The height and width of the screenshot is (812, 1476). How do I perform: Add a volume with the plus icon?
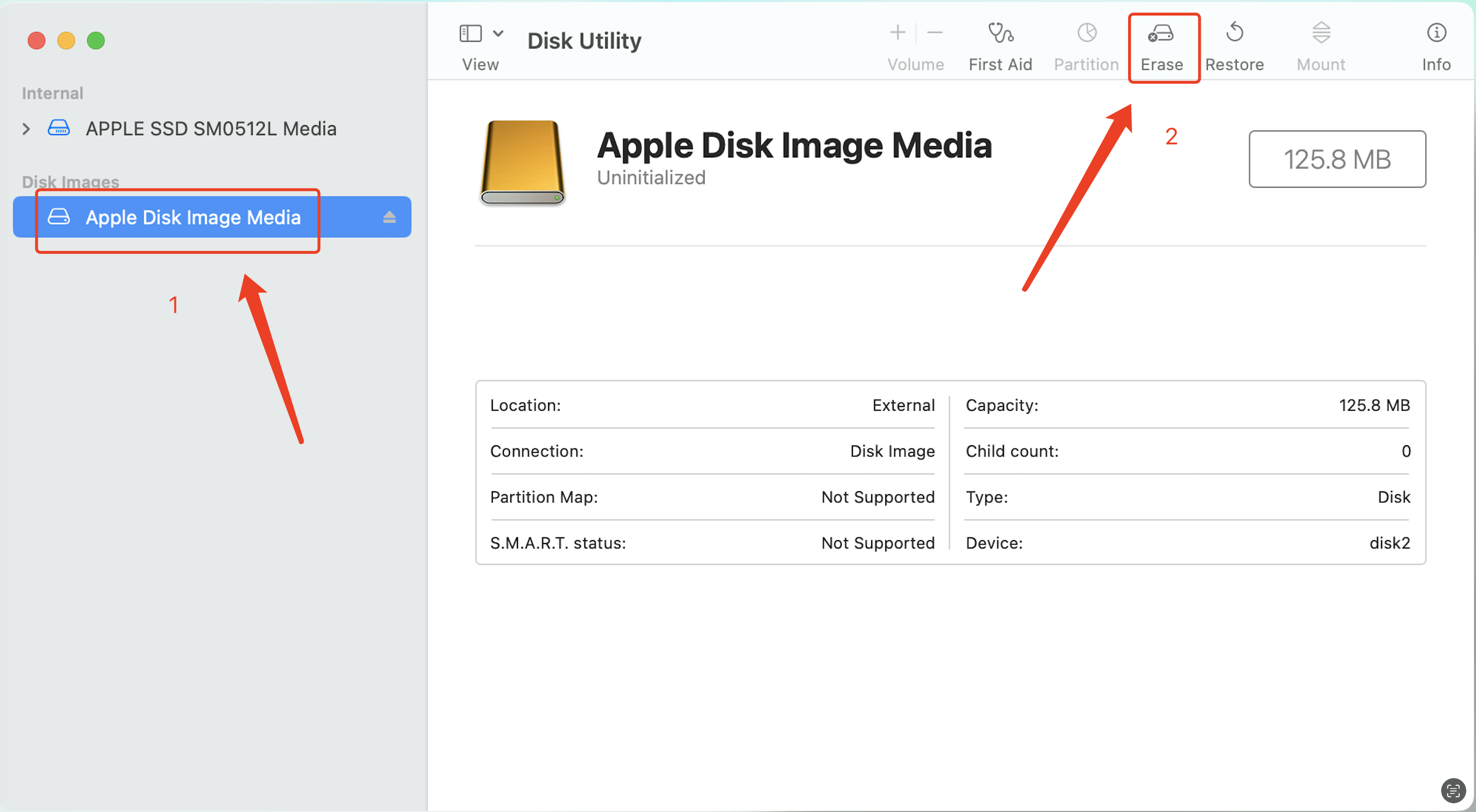point(897,33)
